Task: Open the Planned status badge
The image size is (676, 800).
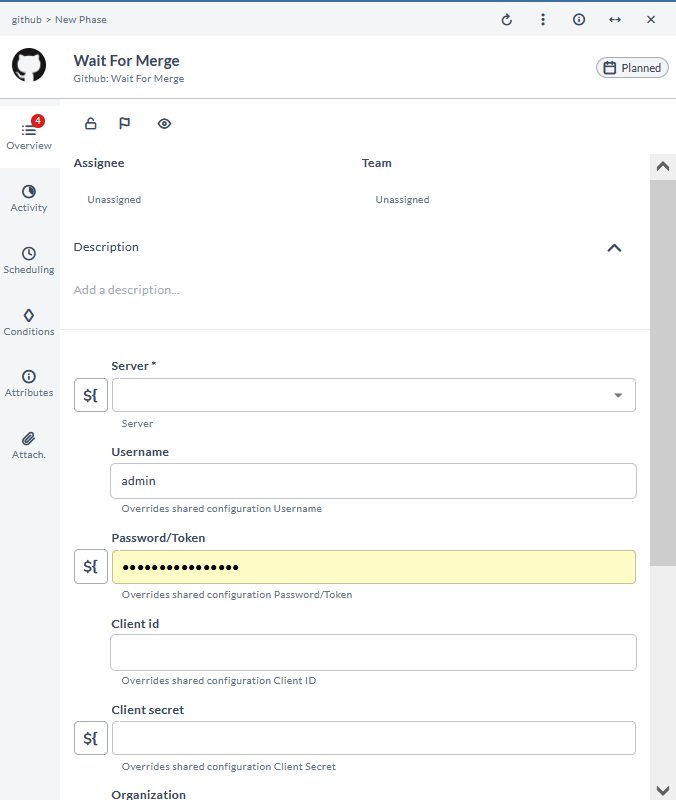Action: [x=632, y=68]
